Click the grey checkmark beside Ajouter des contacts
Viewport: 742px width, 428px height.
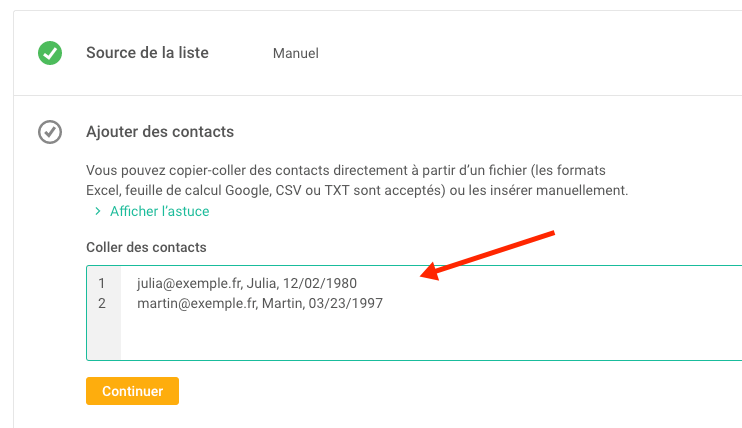tap(50, 132)
